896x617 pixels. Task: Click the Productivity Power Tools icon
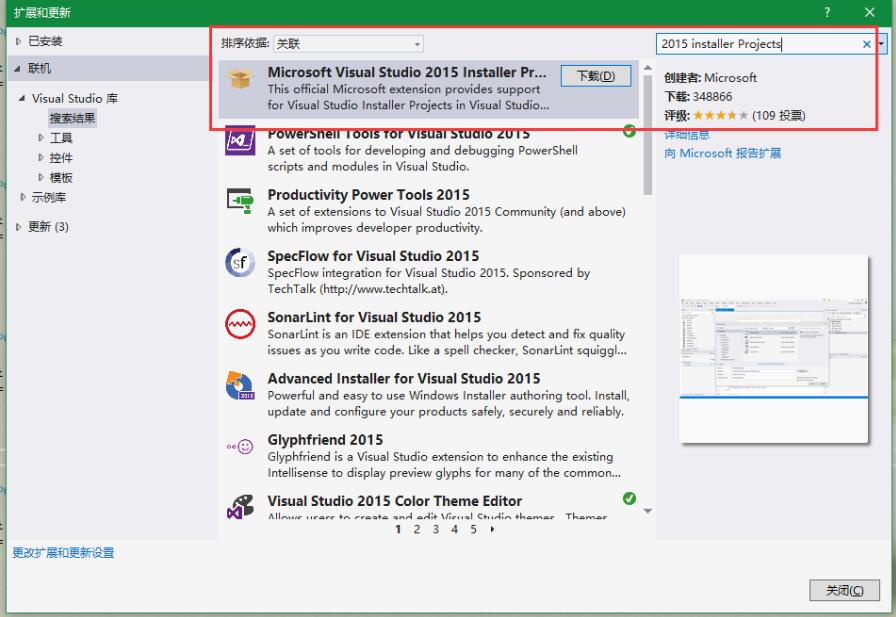coord(239,201)
